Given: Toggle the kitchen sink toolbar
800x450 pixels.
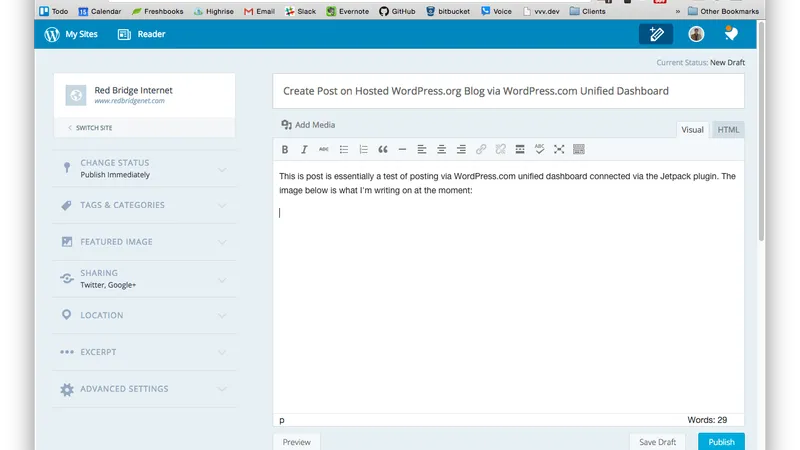Looking at the screenshot, I should 579,149.
